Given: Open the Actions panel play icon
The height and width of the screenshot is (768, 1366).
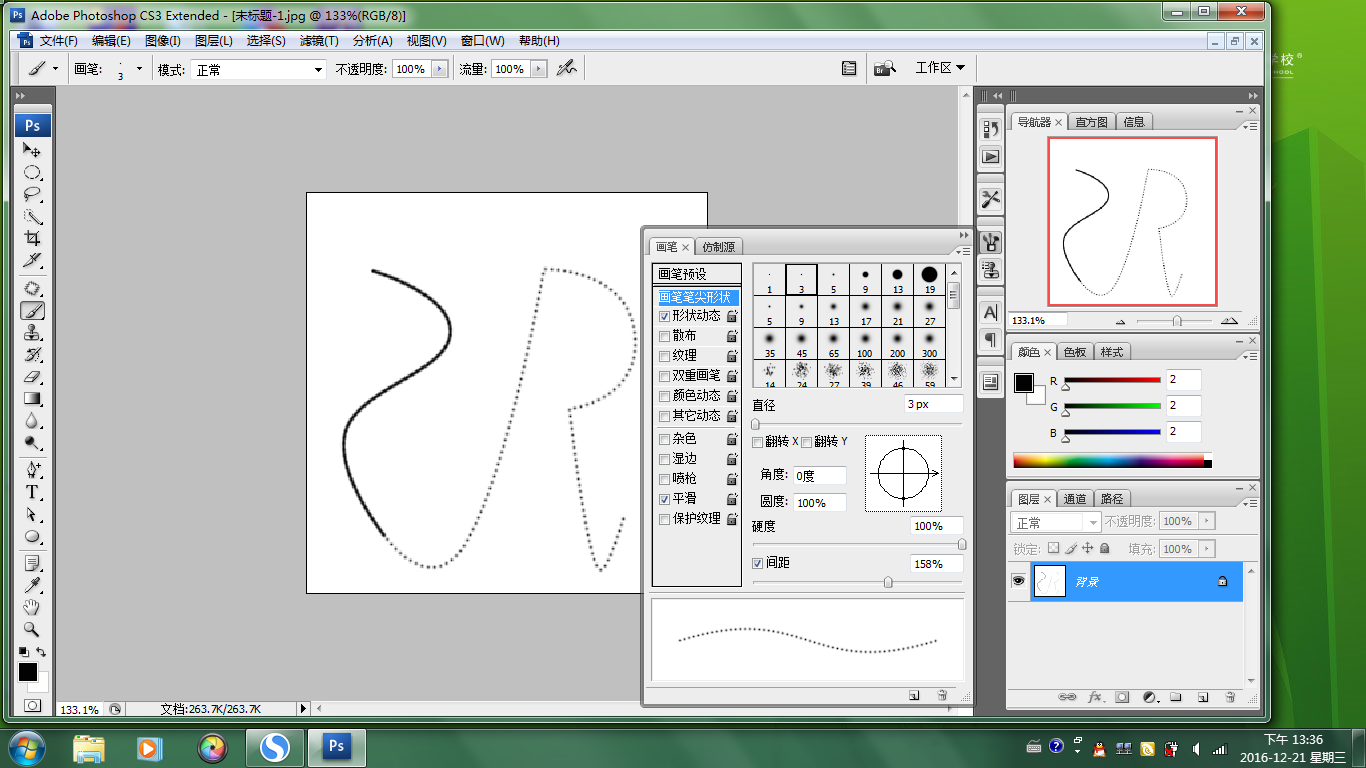Looking at the screenshot, I should coord(990,156).
